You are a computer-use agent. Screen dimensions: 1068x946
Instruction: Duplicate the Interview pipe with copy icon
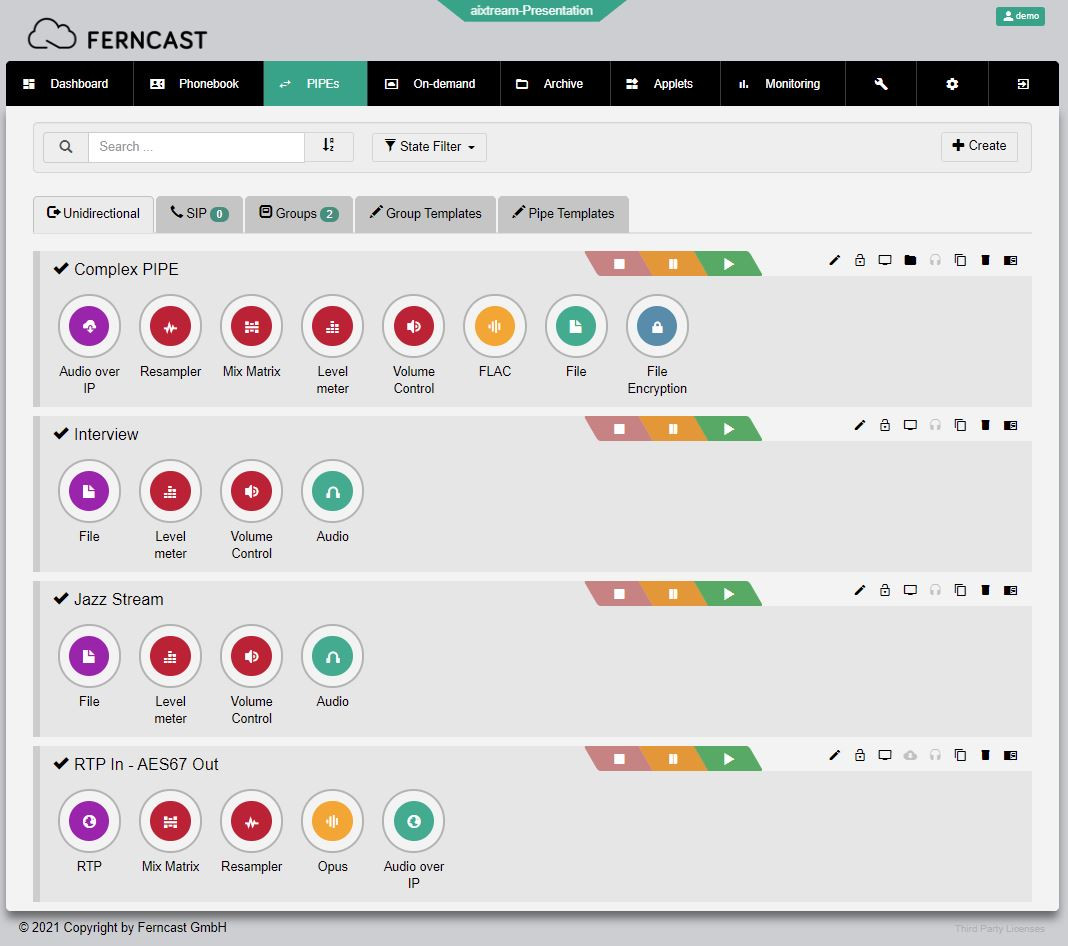(960, 426)
